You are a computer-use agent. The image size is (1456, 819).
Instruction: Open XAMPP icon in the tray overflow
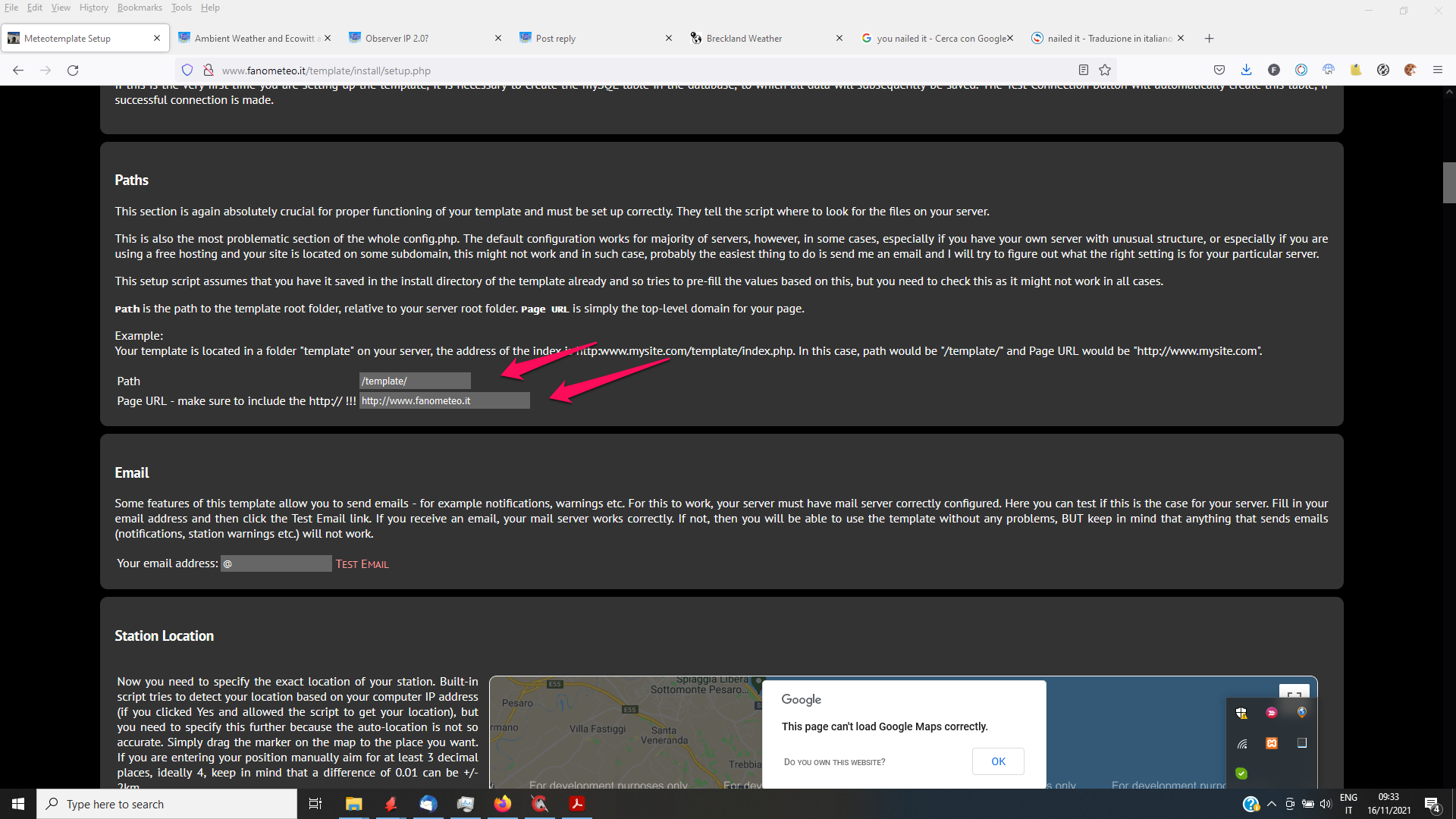pyautogui.click(x=1272, y=743)
